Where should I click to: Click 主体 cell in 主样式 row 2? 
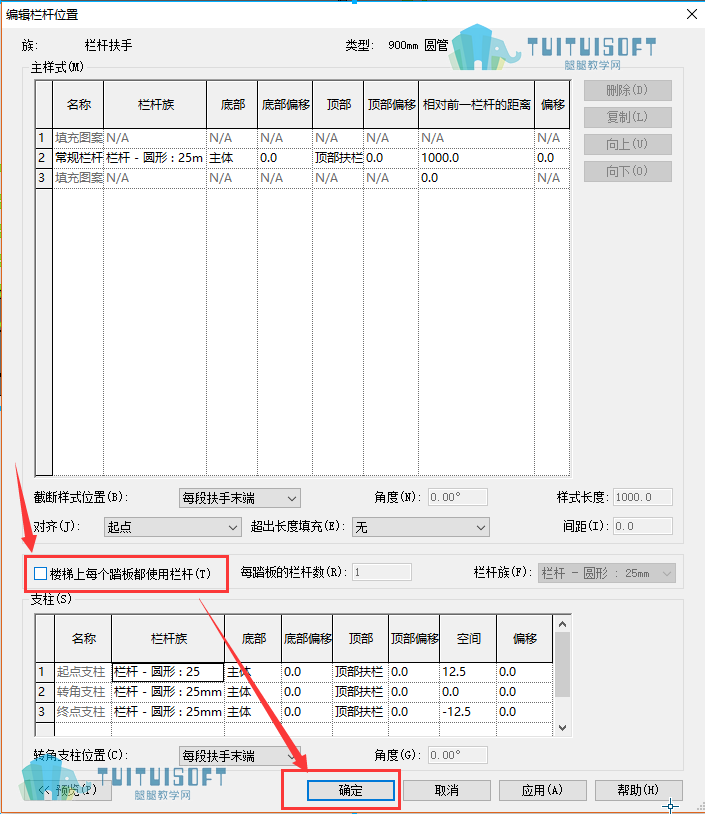232,158
